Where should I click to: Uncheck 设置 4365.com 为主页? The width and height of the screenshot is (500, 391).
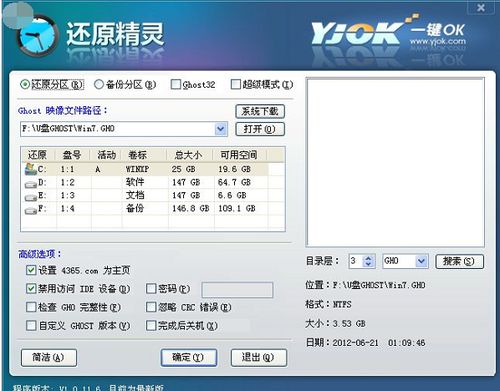31,270
